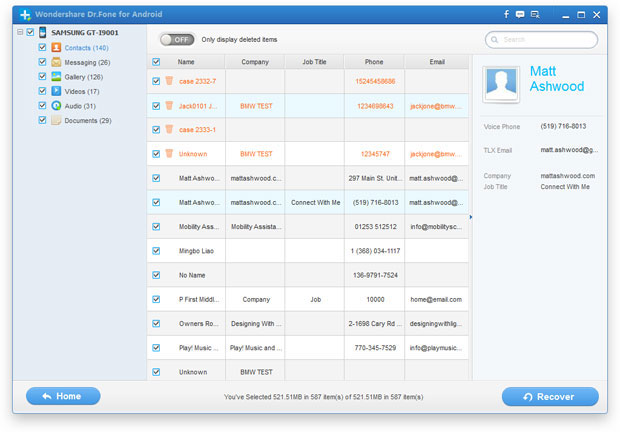Uncheck the Audio category checkbox
Screen dimensions: 620x432
(42, 106)
